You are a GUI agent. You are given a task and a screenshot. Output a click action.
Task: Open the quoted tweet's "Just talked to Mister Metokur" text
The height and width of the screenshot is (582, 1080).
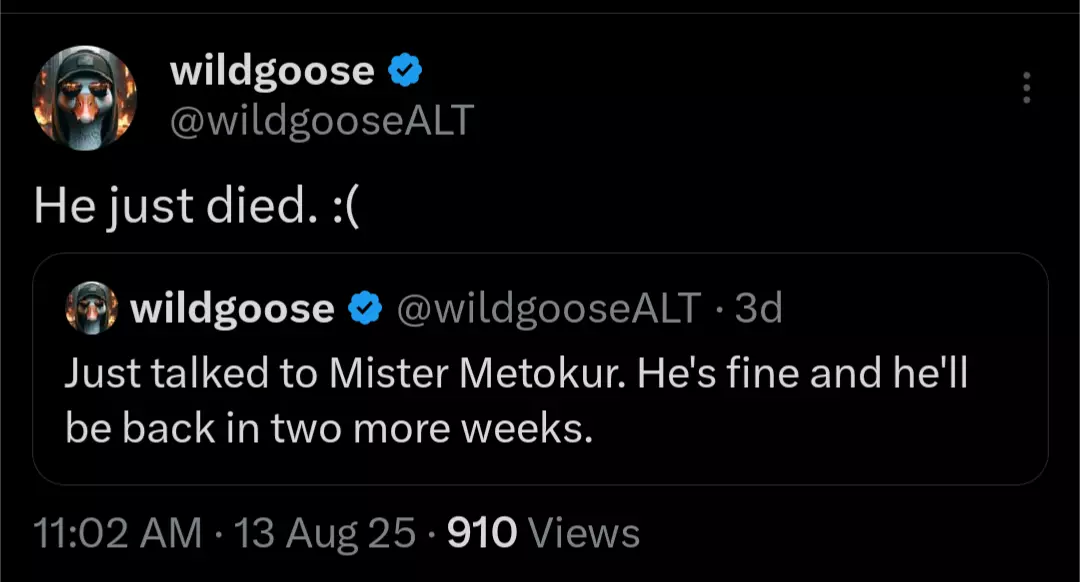pyautogui.click(x=344, y=373)
